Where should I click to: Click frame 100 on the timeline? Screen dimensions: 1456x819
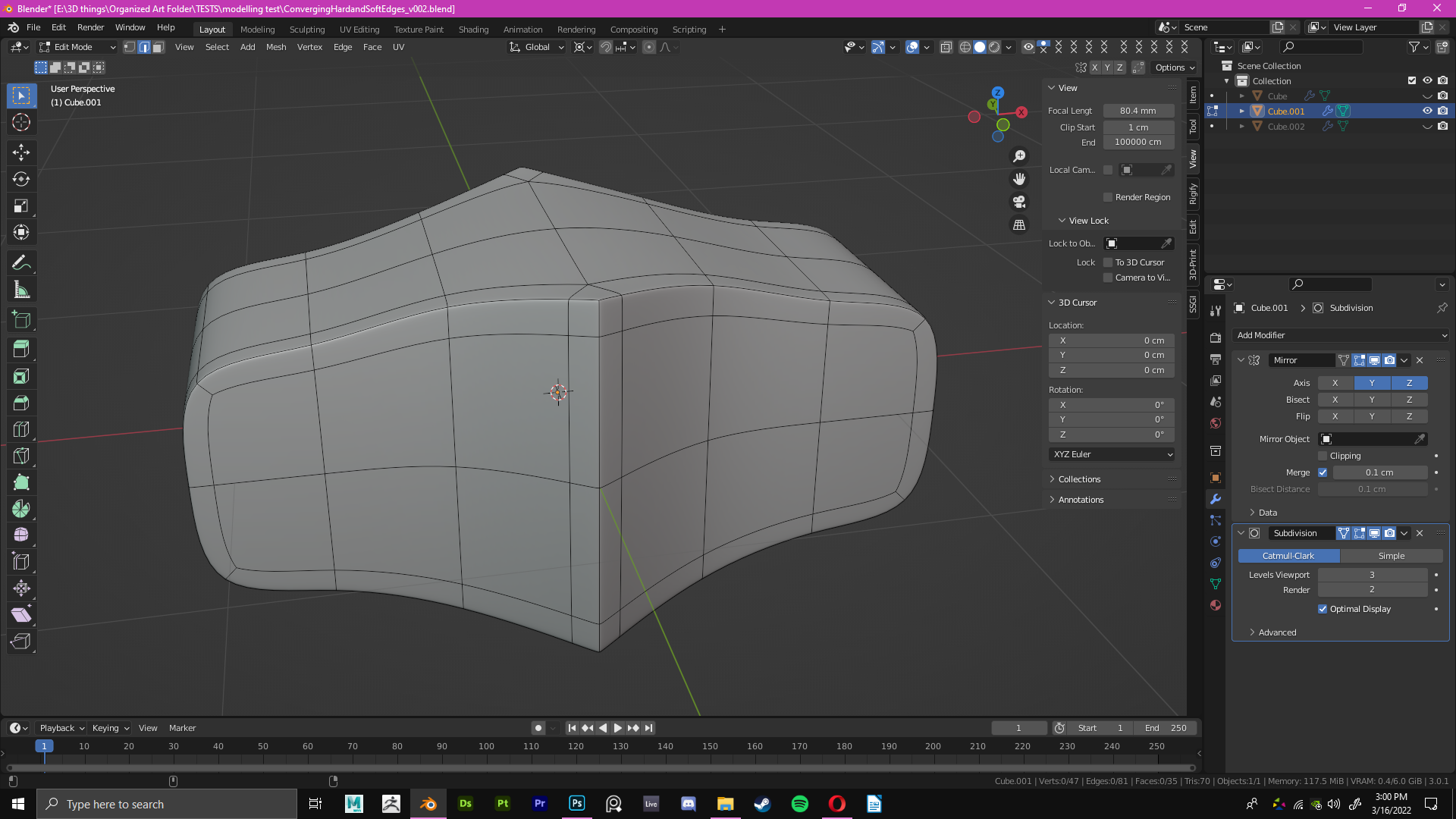486,746
